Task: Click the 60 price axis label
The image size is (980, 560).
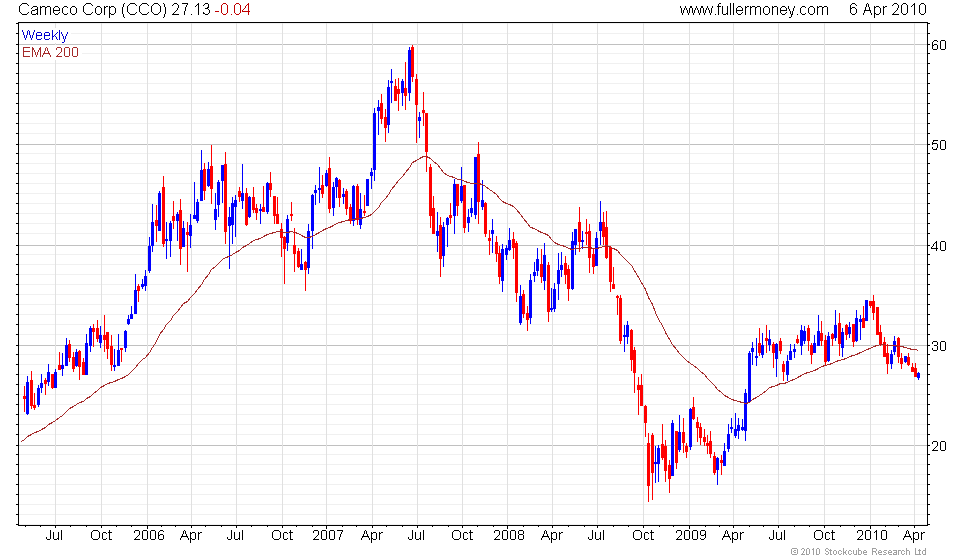Action: point(939,45)
